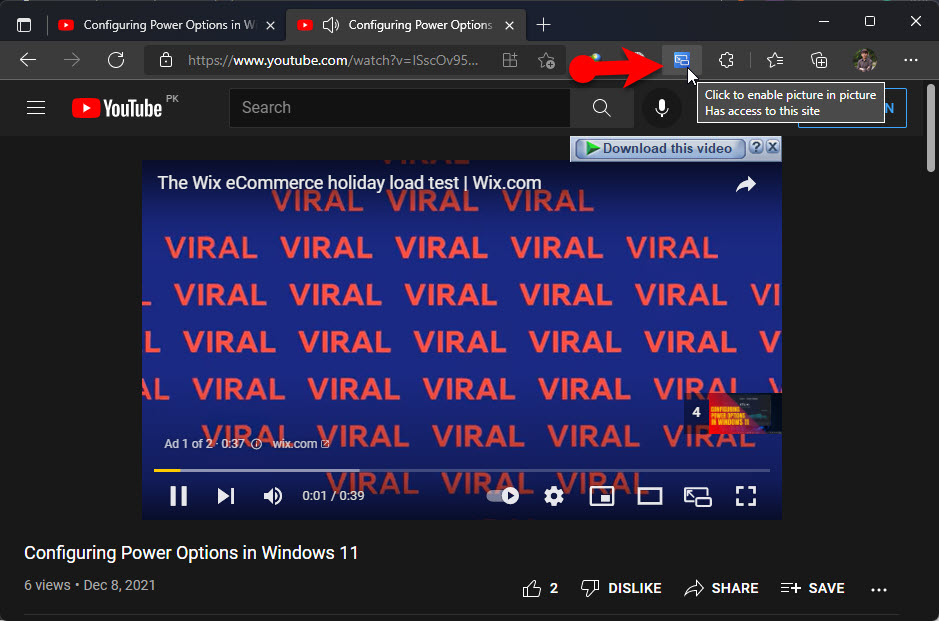Pause the video
The width and height of the screenshot is (939, 621).
click(178, 496)
